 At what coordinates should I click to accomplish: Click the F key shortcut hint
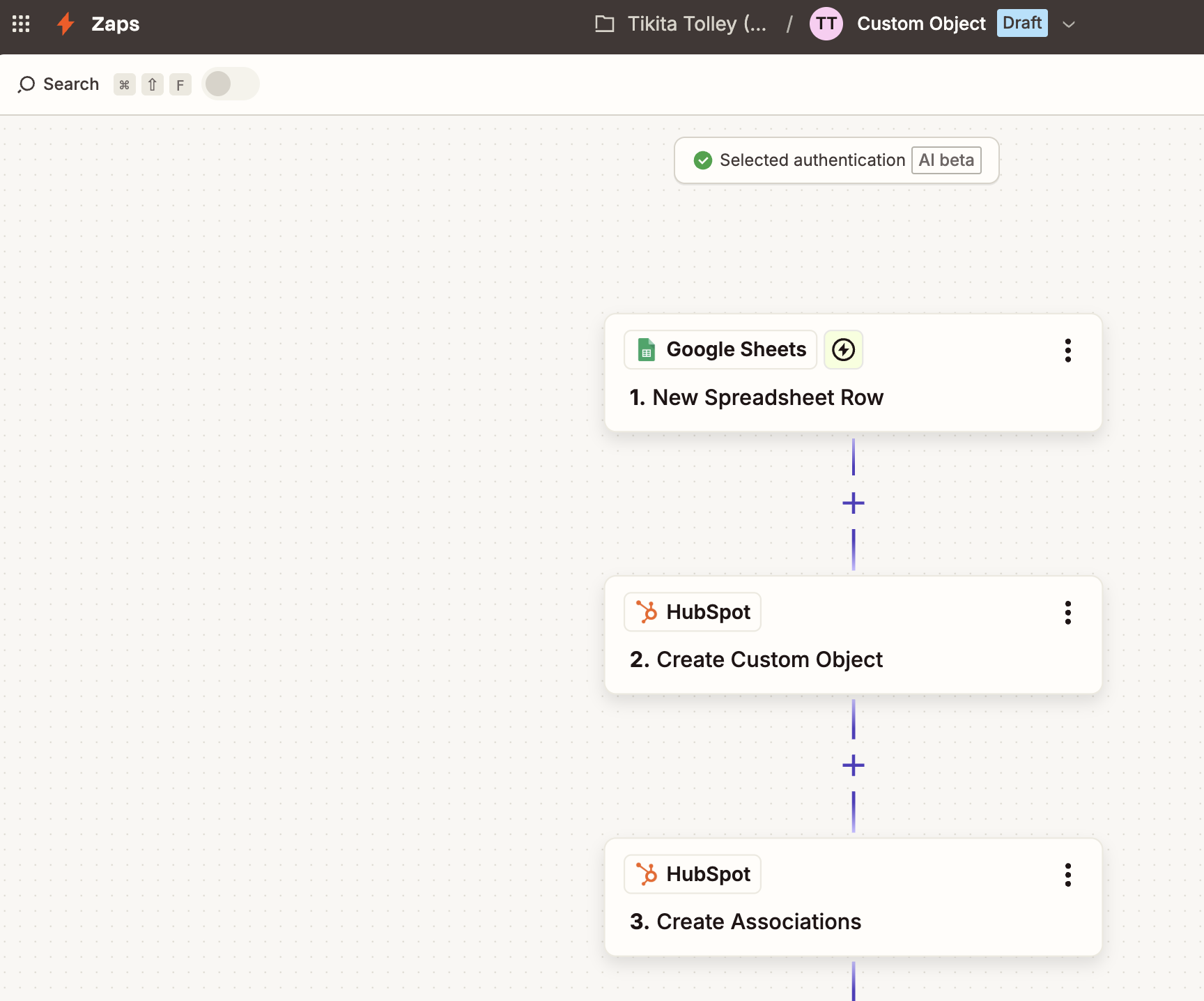[180, 84]
